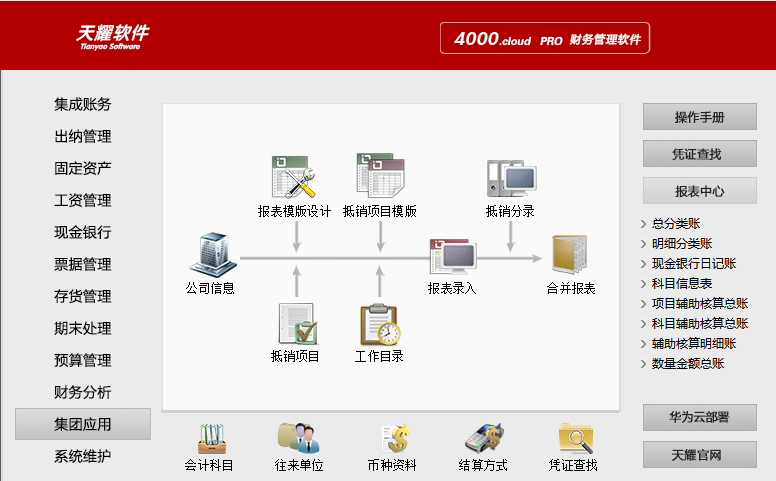Select 固定资产 in the left sidebar
Screen dimensions: 776x481
[x=83, y=168]
